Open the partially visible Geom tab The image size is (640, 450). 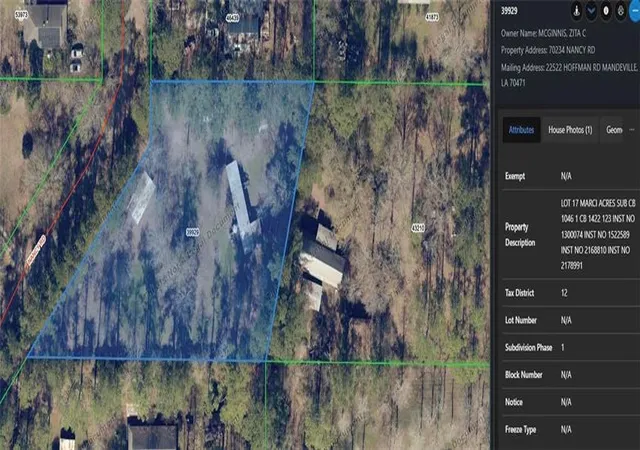(x=613, y=130)
